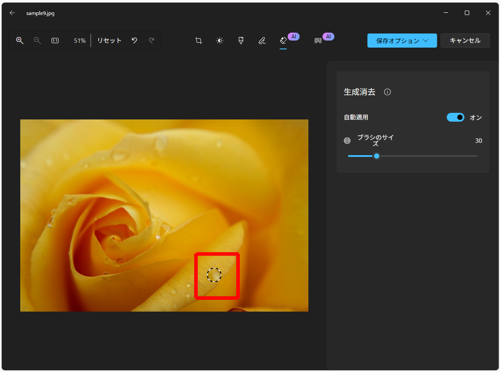Open the 保存オプション dropdown
Viewport: 500px width, 372px height.
[402, 41]
